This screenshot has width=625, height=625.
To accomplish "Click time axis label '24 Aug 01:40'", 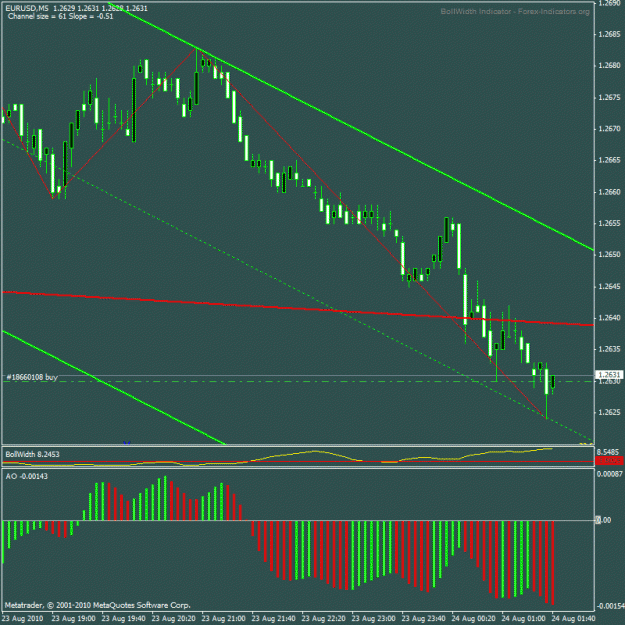I will click(573, 619).
